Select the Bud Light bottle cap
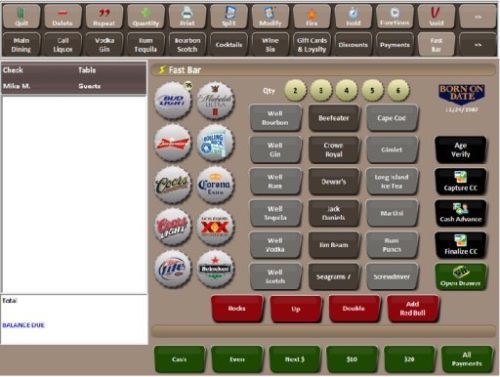 (x=173, y=100)
